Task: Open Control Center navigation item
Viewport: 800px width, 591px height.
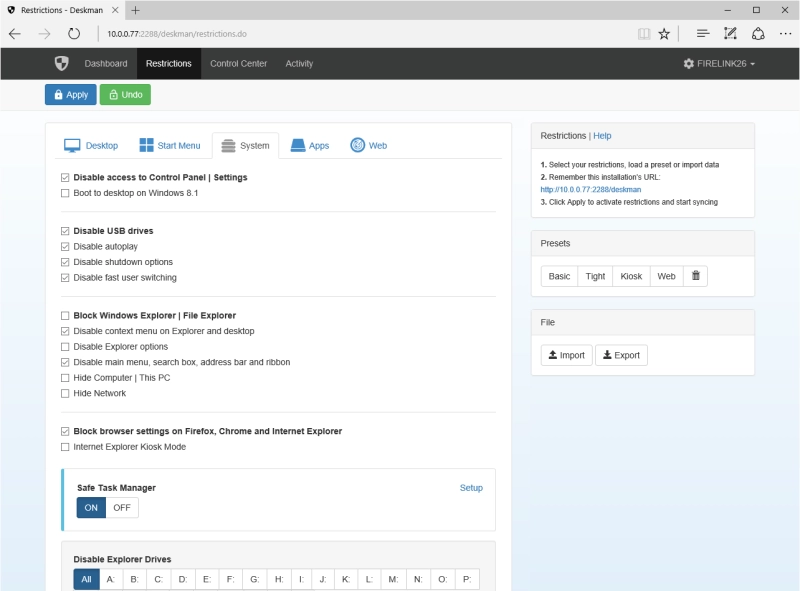Action: point(238,64)
